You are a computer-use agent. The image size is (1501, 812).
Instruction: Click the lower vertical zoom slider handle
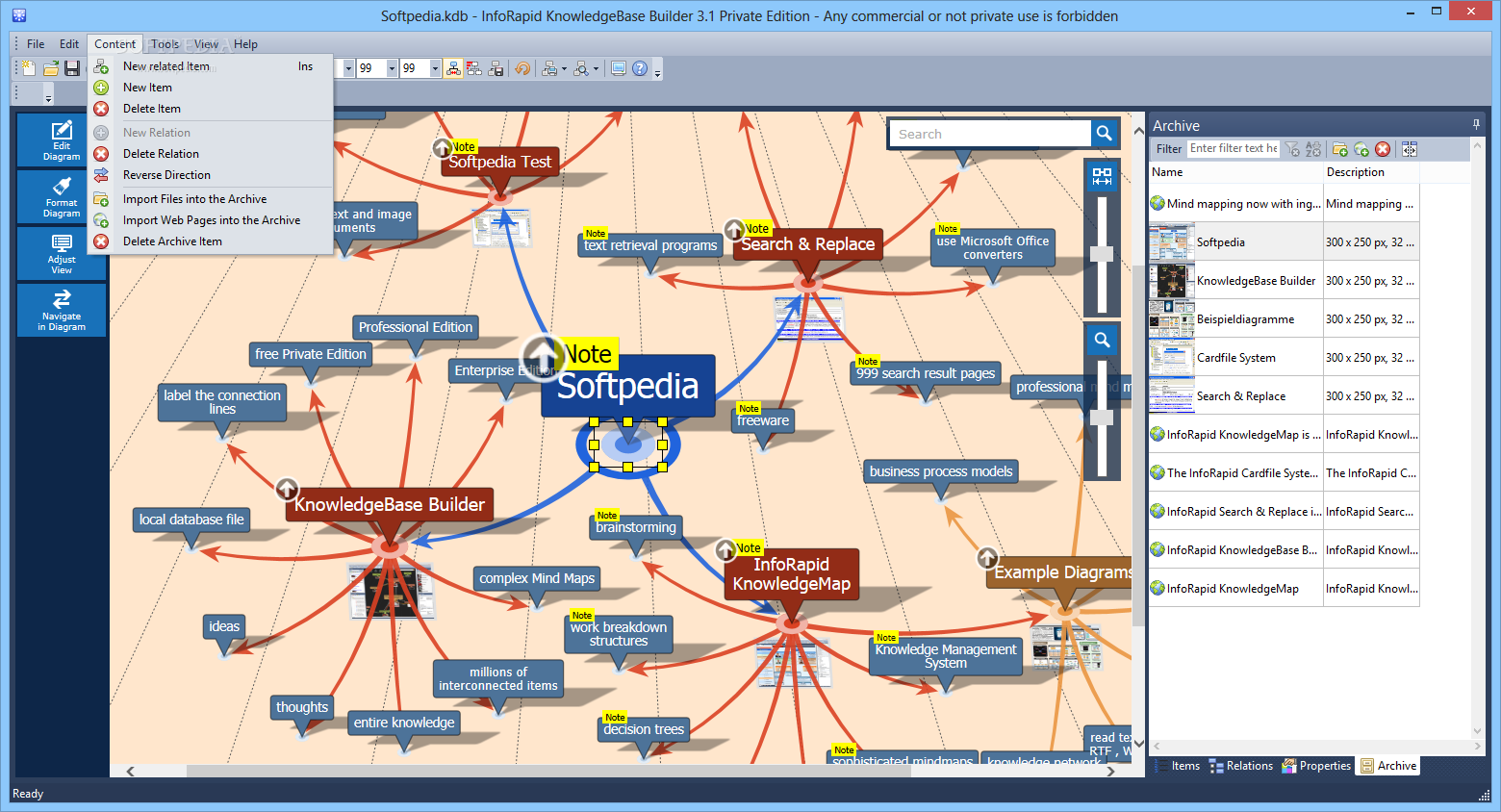coord(1102,418)
